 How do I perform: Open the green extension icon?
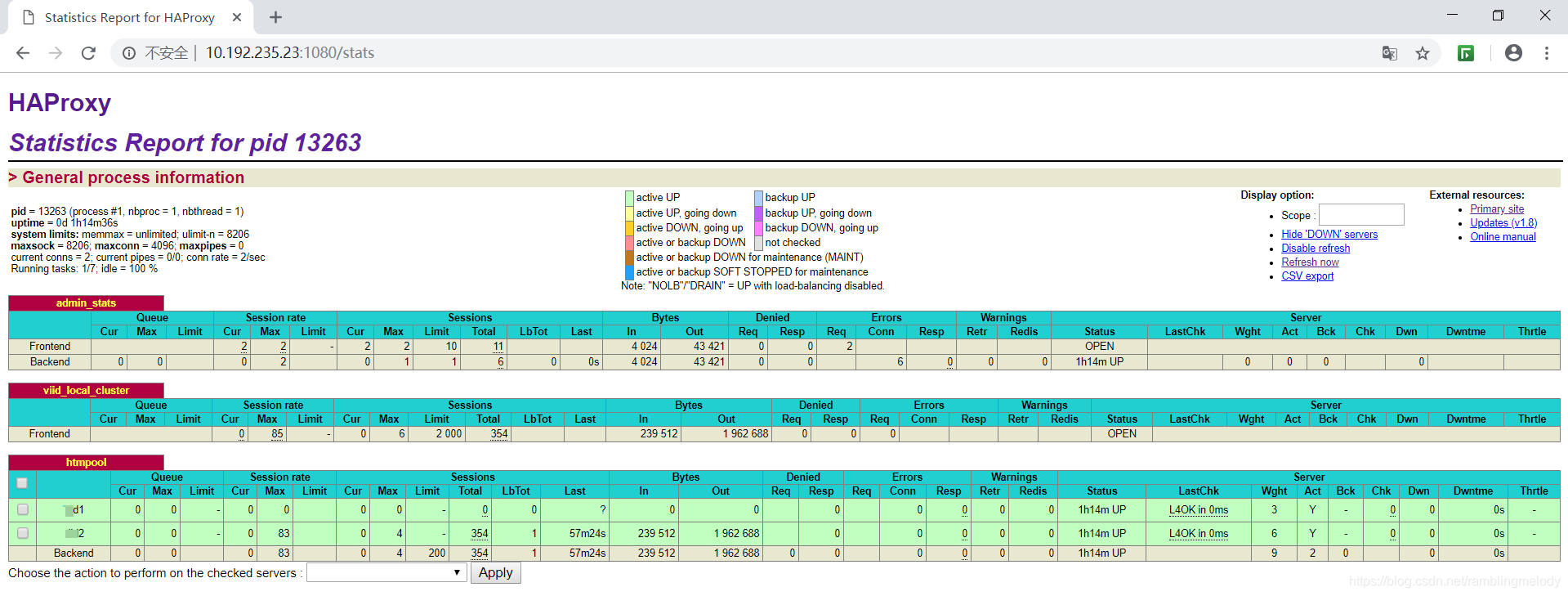click(x=1466, y=53)
